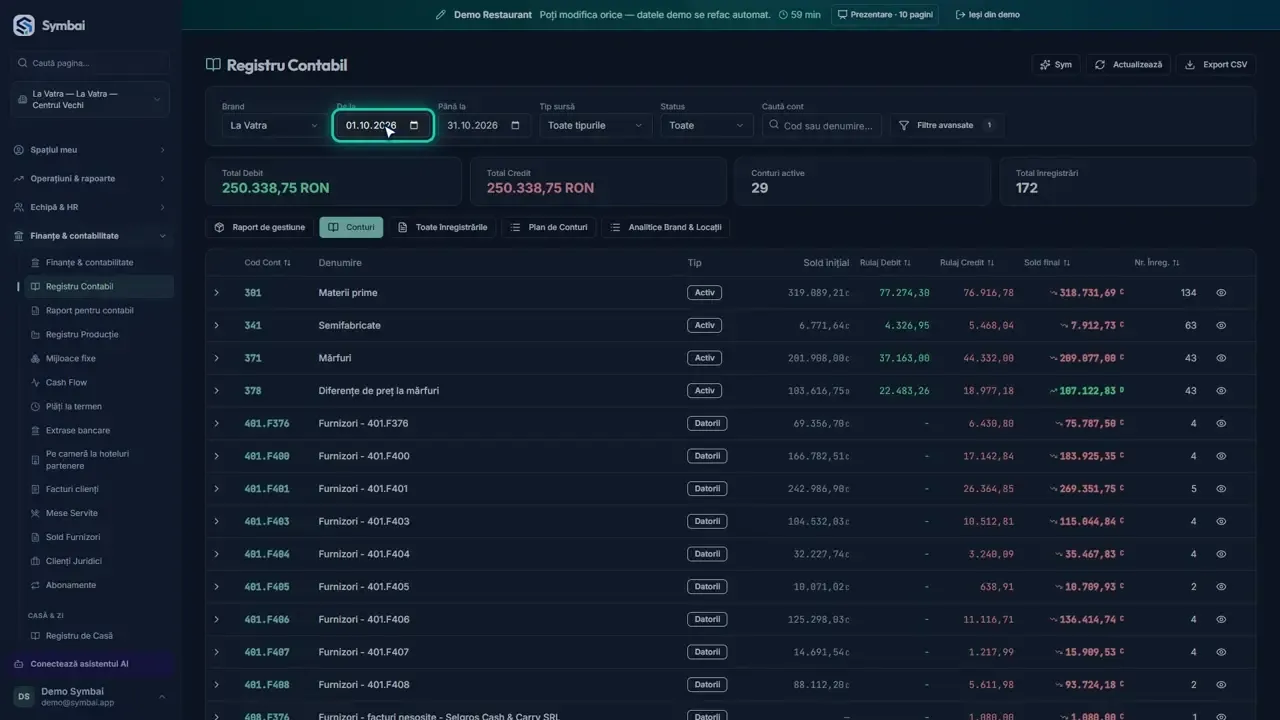Open Plăți la termen sidebar item
The width and height of the screenshot is (1280, 720).
(74, 406)
